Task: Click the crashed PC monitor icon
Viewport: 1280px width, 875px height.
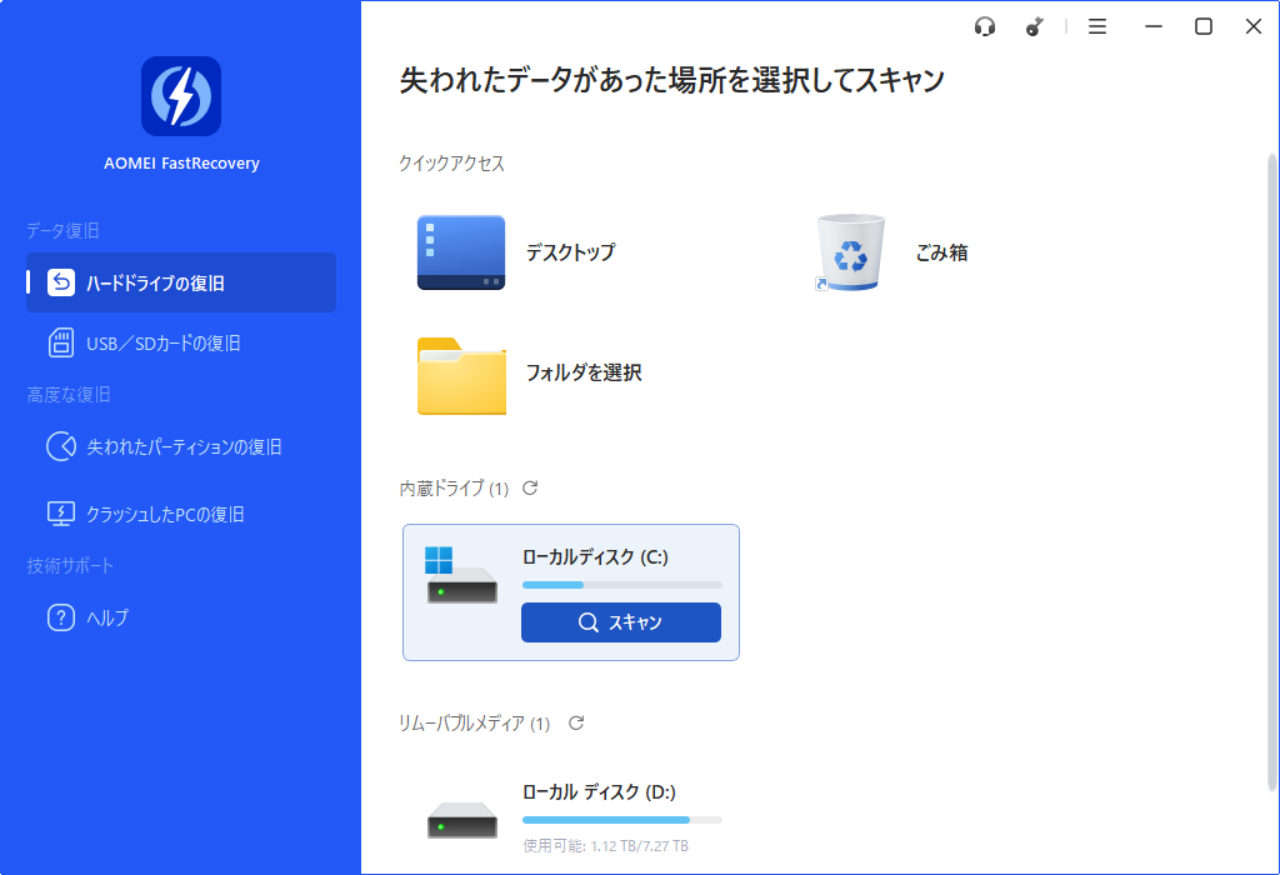Action: click(x=61, y=514)
